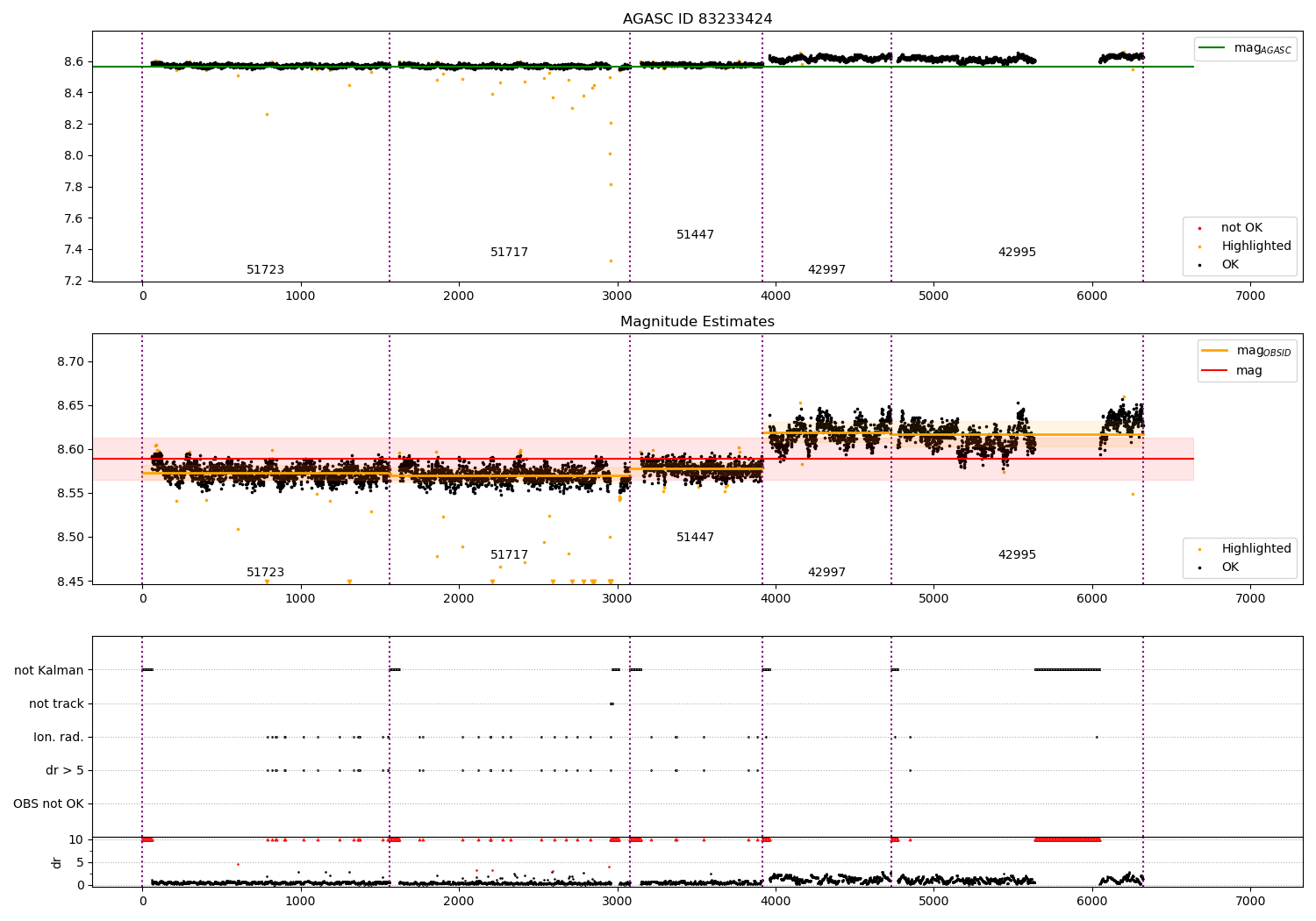1316x921 pixels.
Task: Click the 'OBS not OK' axis label
Action: [49, 804]
